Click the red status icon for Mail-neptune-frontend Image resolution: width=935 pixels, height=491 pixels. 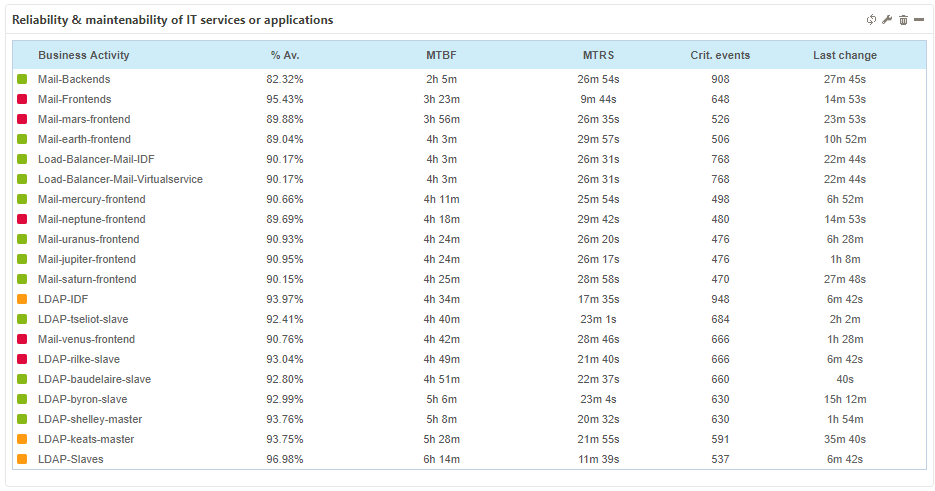coord(22,219)
